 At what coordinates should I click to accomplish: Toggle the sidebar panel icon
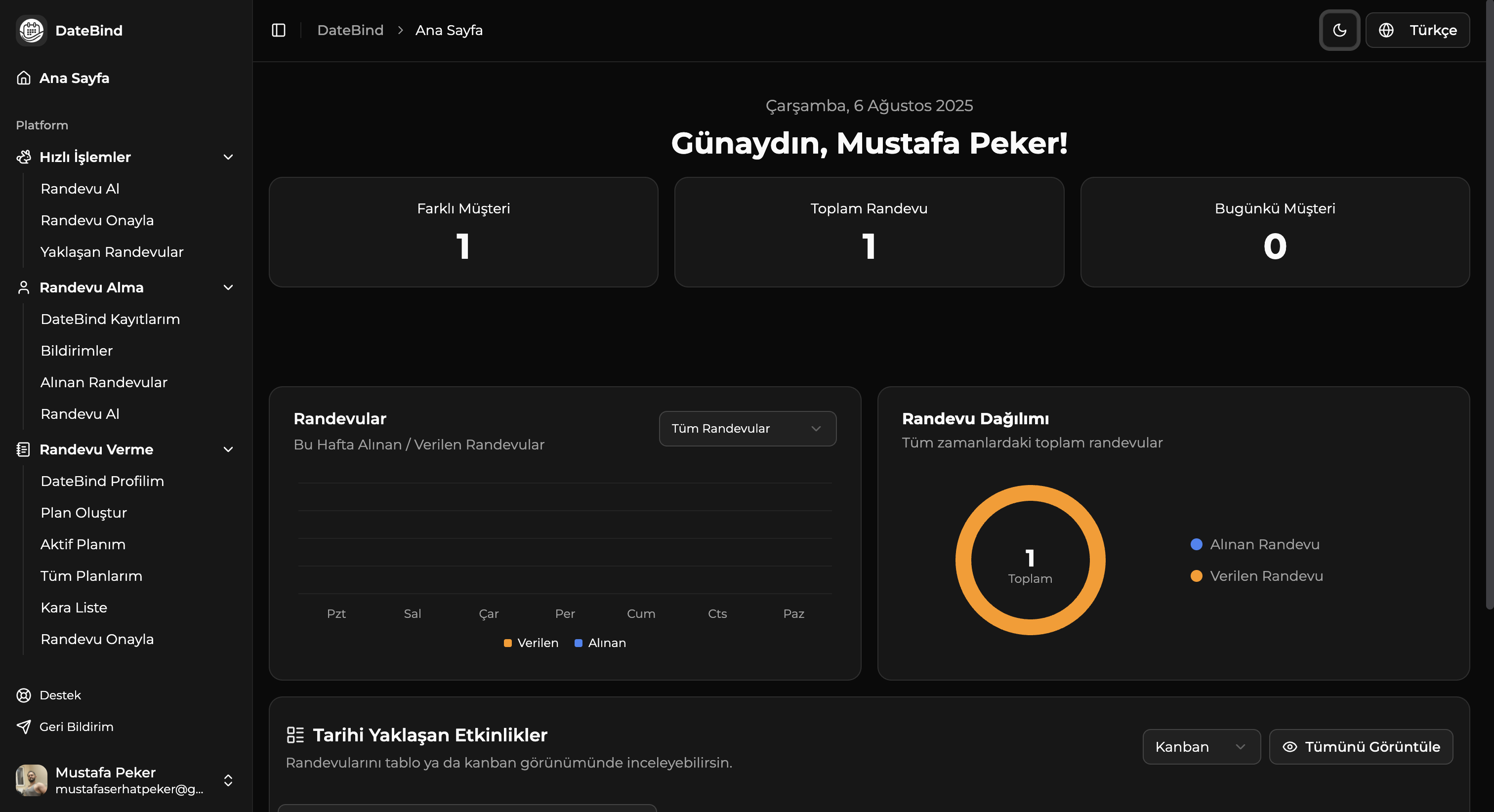278,30
